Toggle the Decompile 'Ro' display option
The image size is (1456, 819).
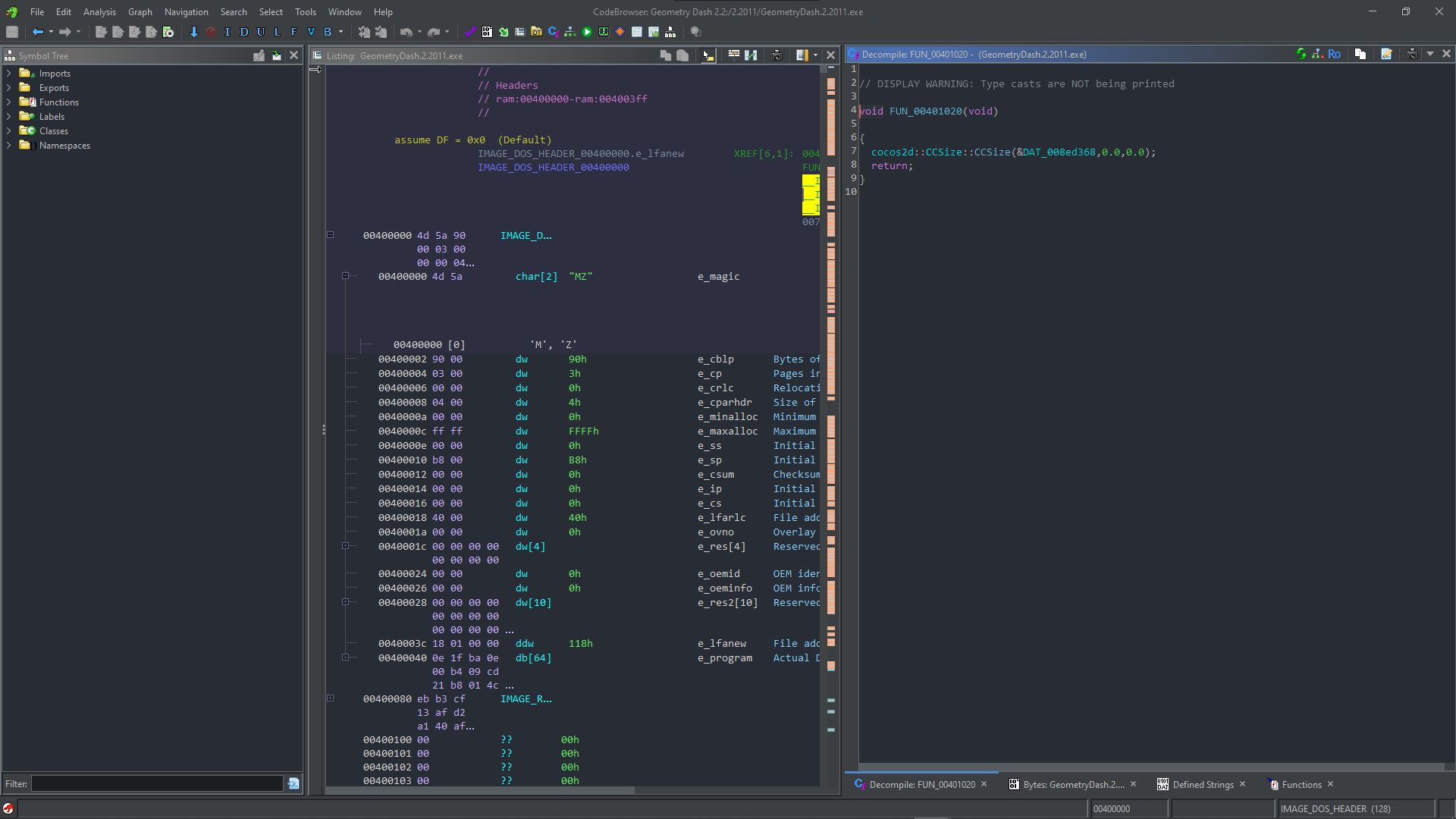click(1334, 54)
